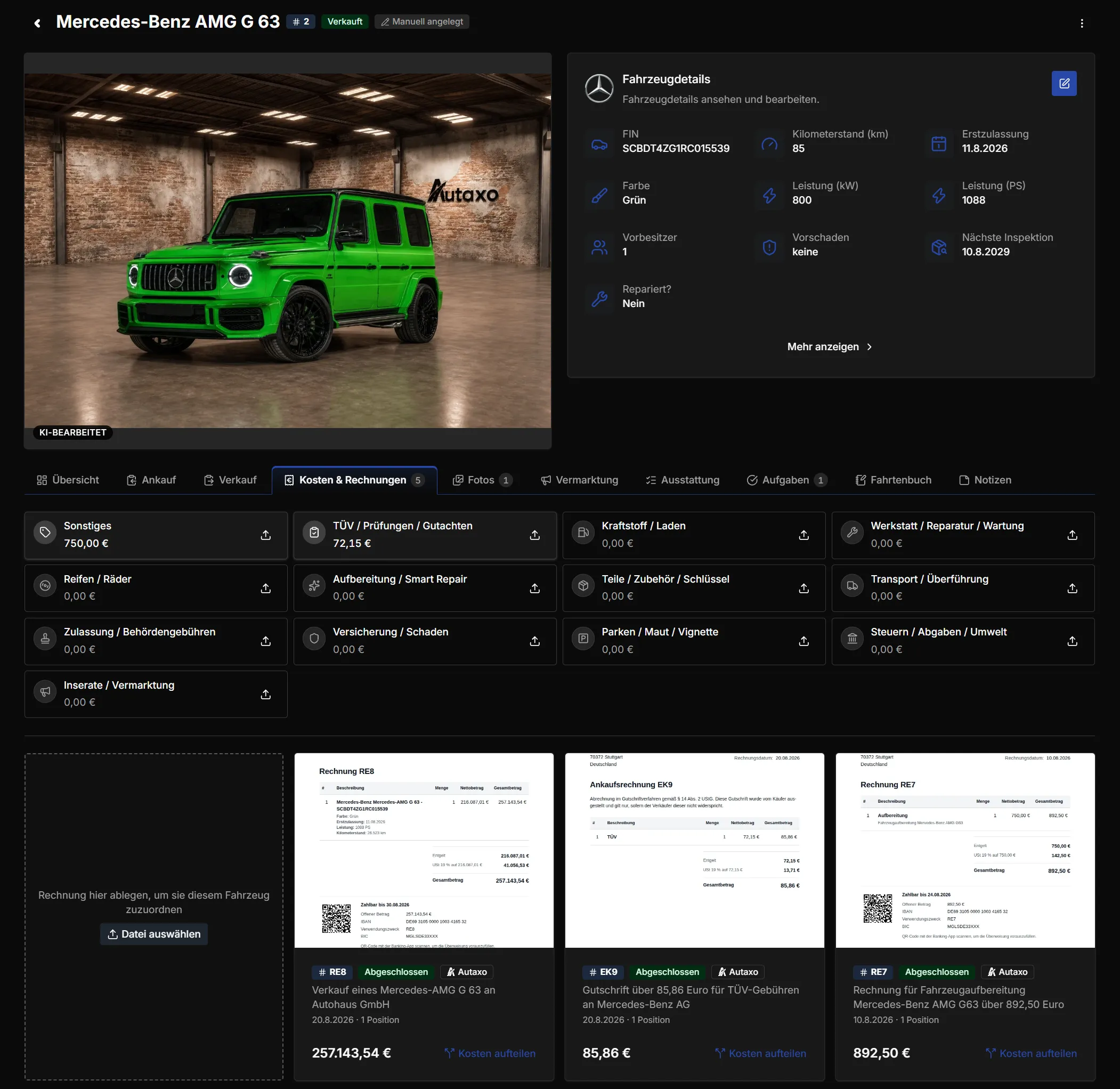Upload a file to Inserate / Vermarktung
Viewport: 1120px width, 1089px height.
266,695
